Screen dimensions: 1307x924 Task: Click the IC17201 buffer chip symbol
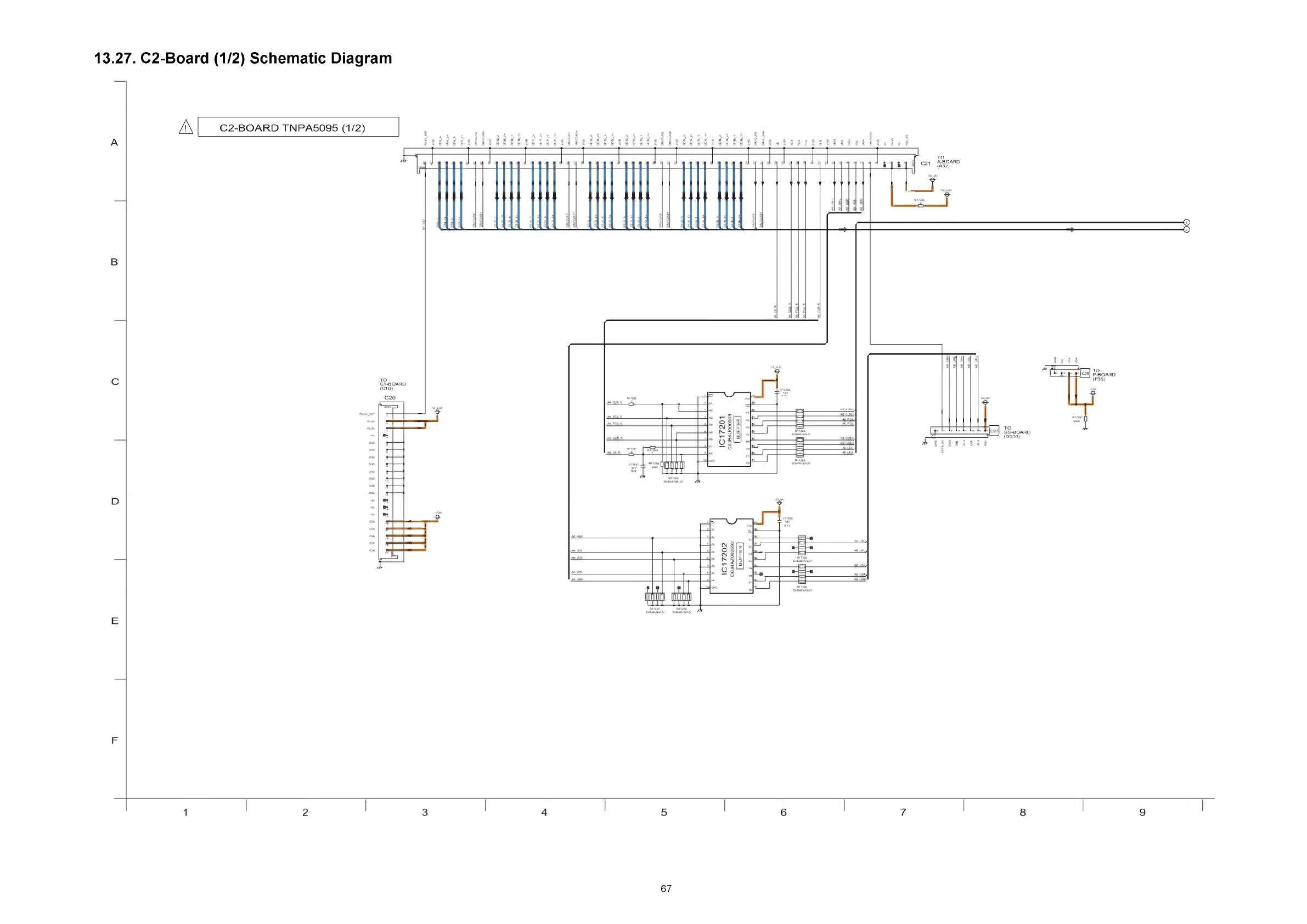(729, 430)
